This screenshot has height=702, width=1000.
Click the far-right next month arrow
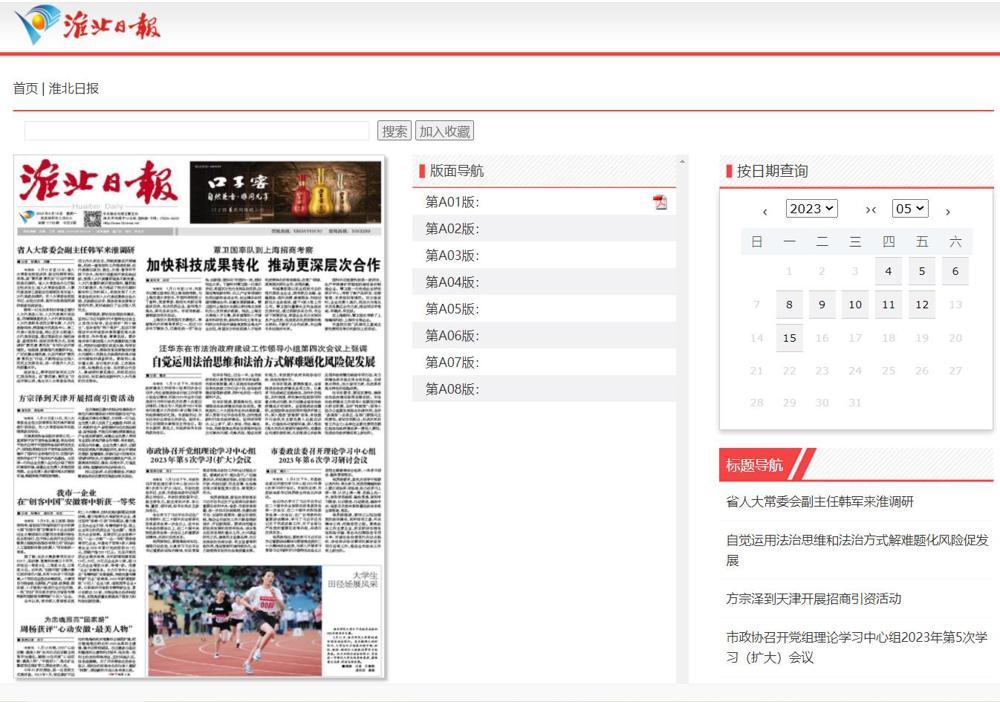coord(947,211)
